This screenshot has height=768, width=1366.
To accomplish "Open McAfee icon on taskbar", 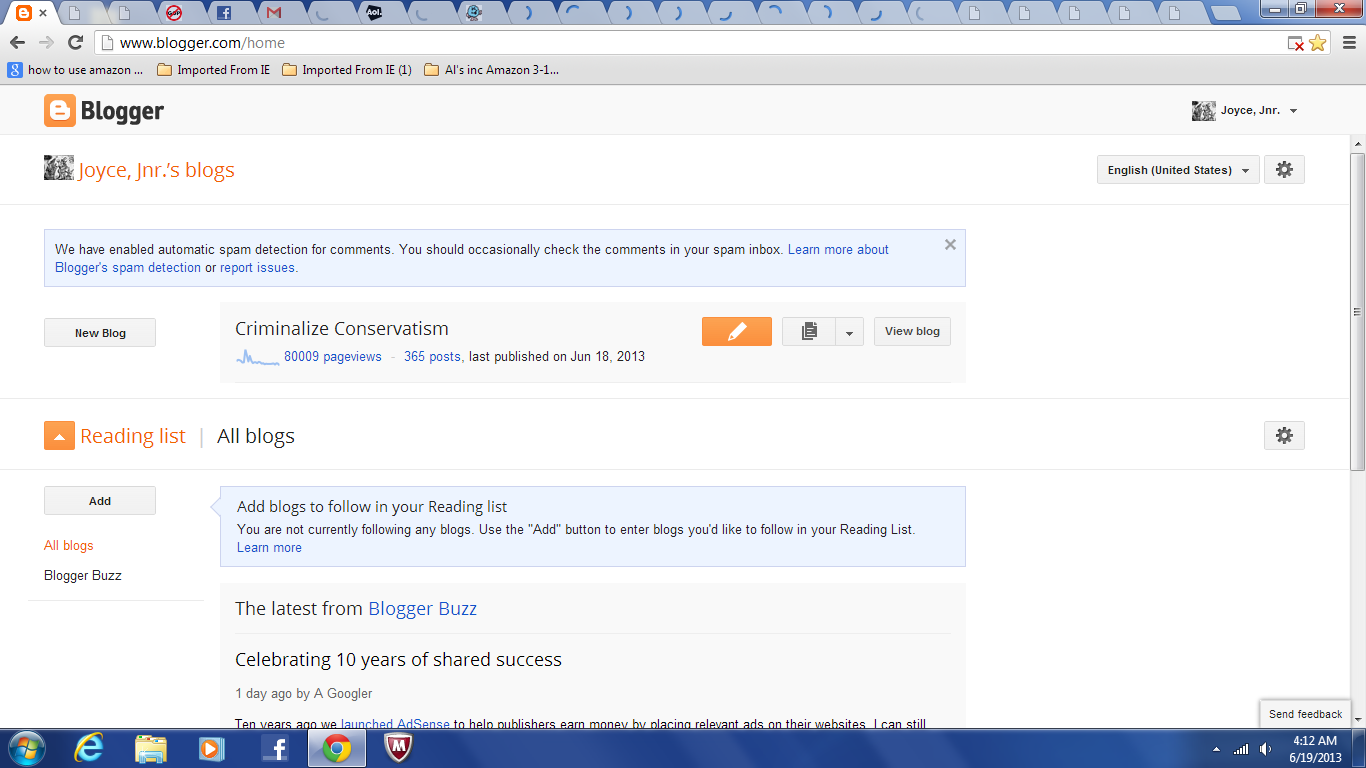I will (x=399, y=748).
